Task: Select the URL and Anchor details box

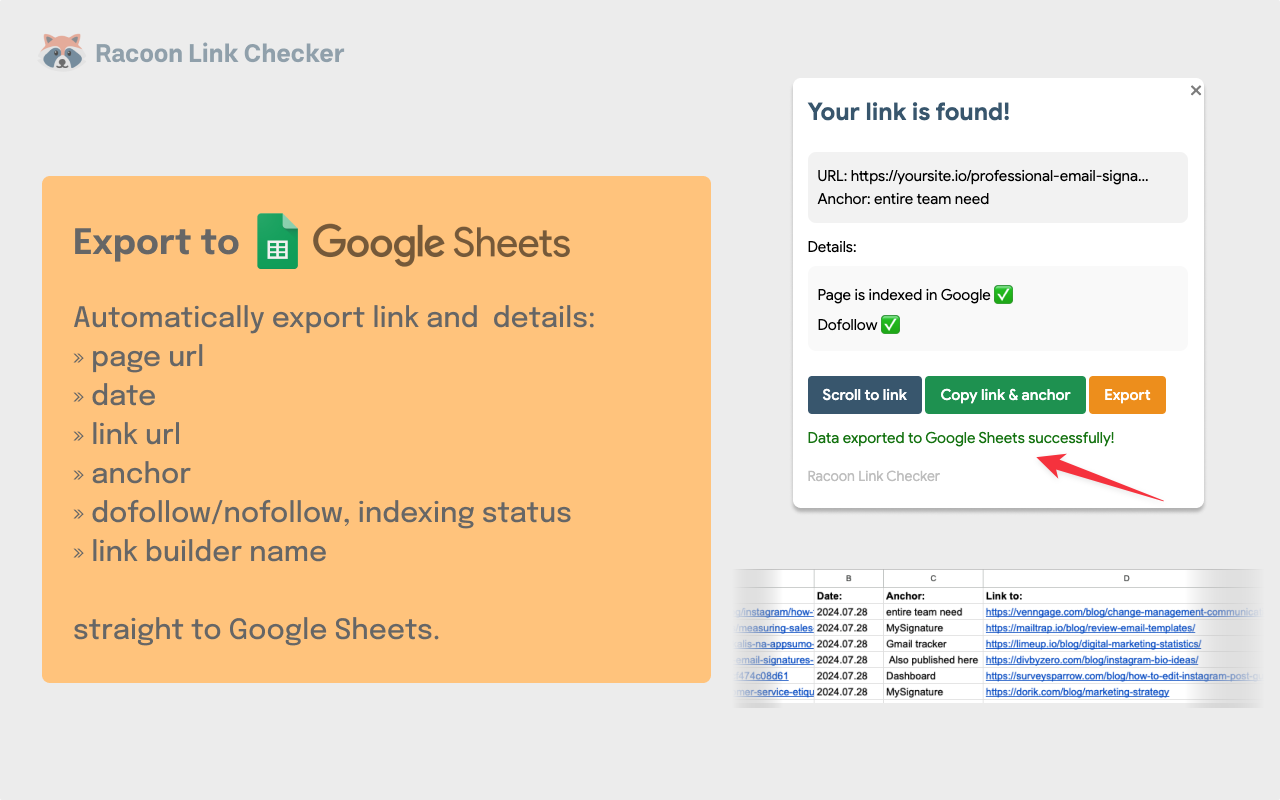Action: [x=997, y=187]
